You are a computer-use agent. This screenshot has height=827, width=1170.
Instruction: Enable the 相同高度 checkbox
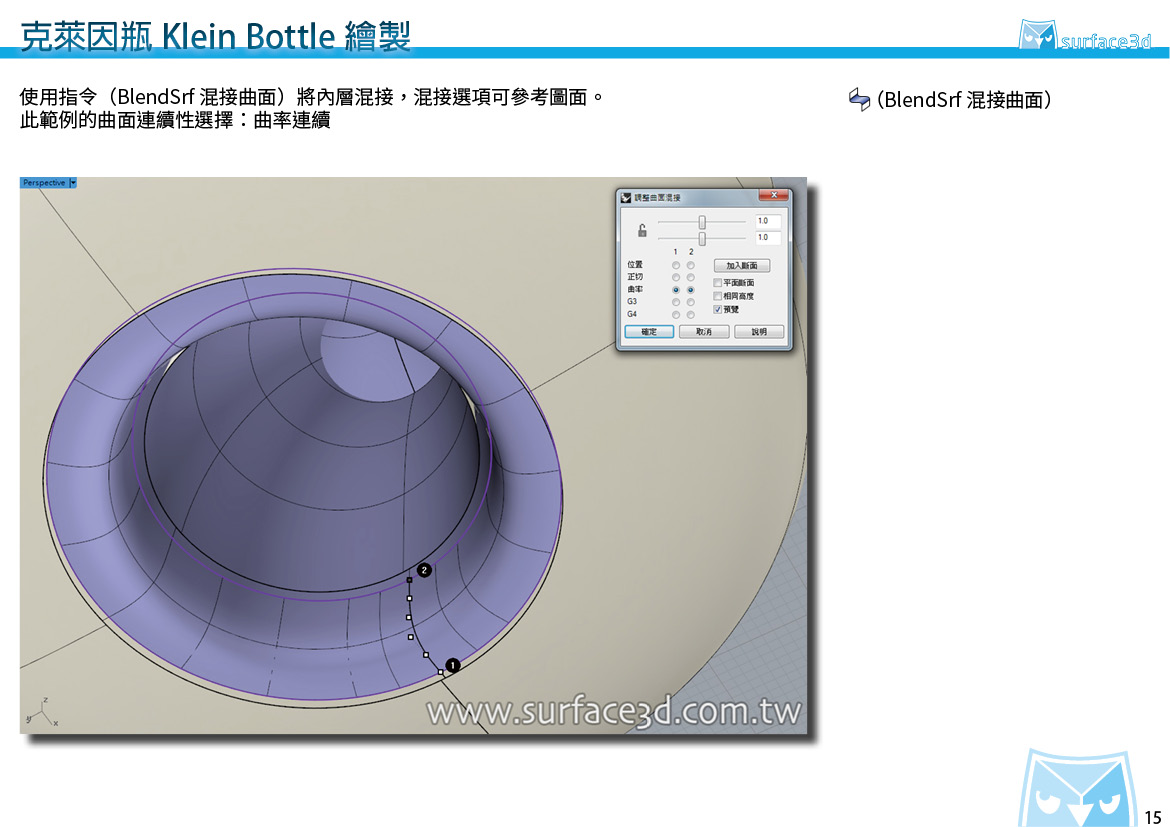(x=718, y=296)
